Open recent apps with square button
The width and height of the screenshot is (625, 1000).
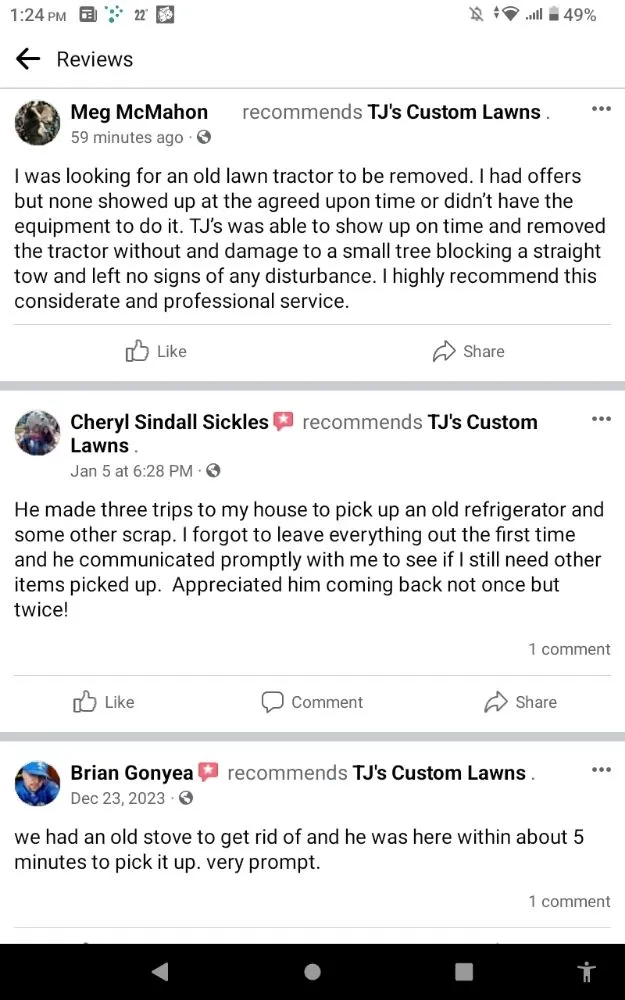pyautogui.click(x=464, y=971)
